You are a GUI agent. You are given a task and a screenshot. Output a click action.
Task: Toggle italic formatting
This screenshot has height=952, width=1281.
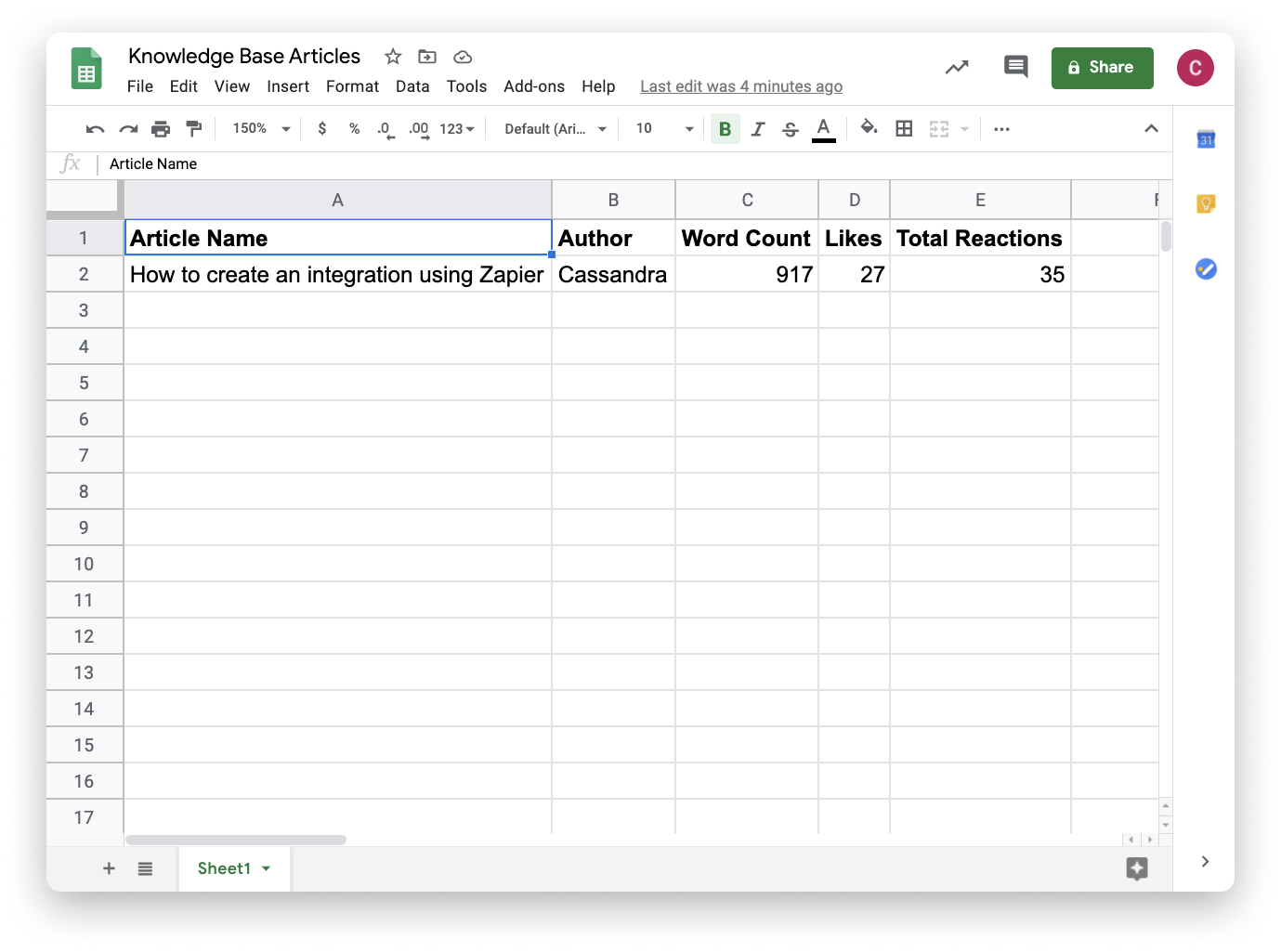coord(758,129)
